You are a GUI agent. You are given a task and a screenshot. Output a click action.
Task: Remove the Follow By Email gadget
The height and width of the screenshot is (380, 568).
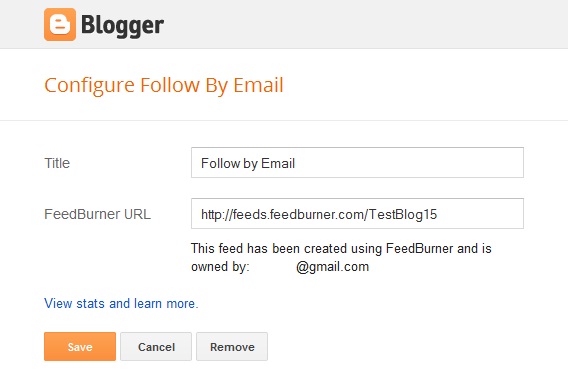coord(232,347)
